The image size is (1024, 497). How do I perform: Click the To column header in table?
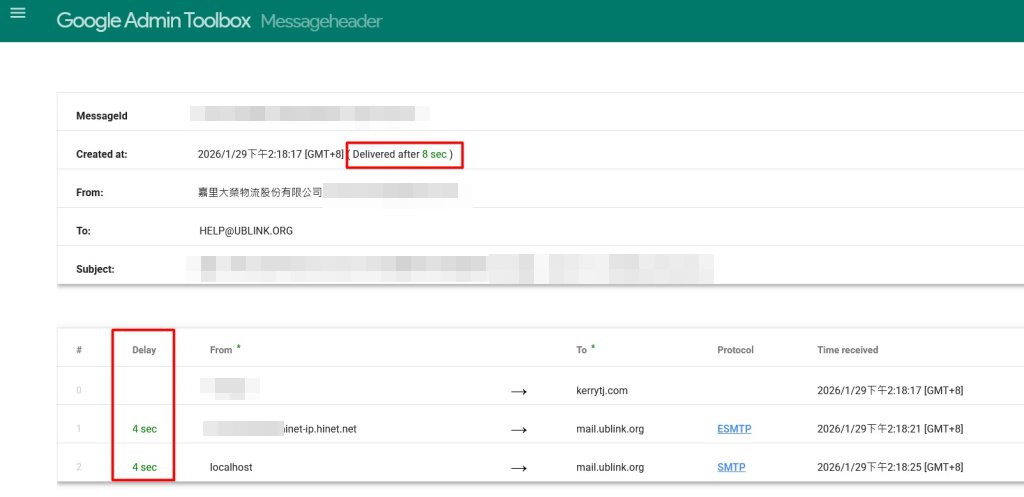point(581,350)
